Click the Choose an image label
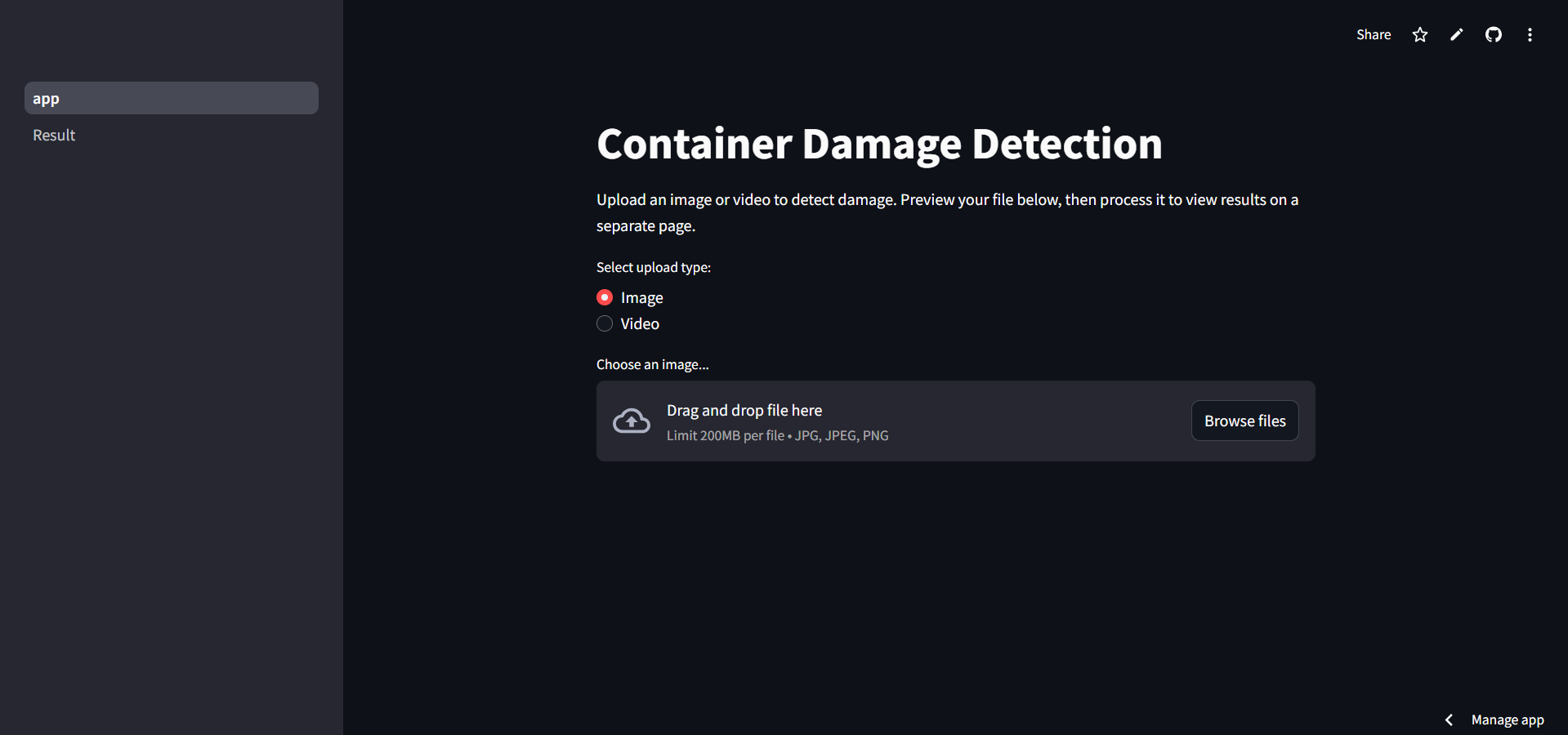This screenshot has height=735, width=1568. click(653, 364)
